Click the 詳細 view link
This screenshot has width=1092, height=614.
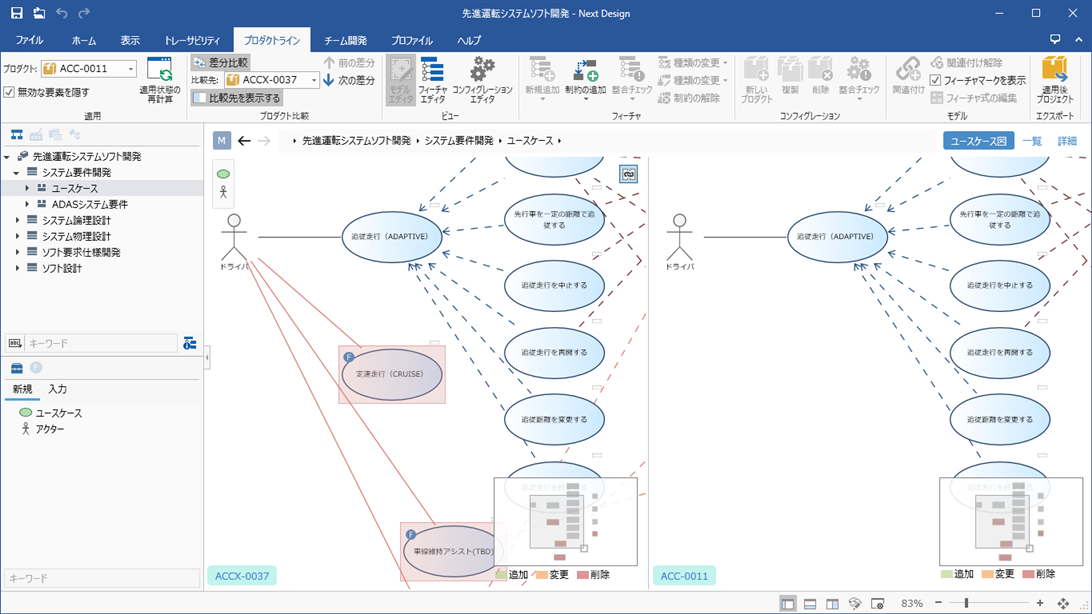pyautogui.click(x=1067, y=141)
